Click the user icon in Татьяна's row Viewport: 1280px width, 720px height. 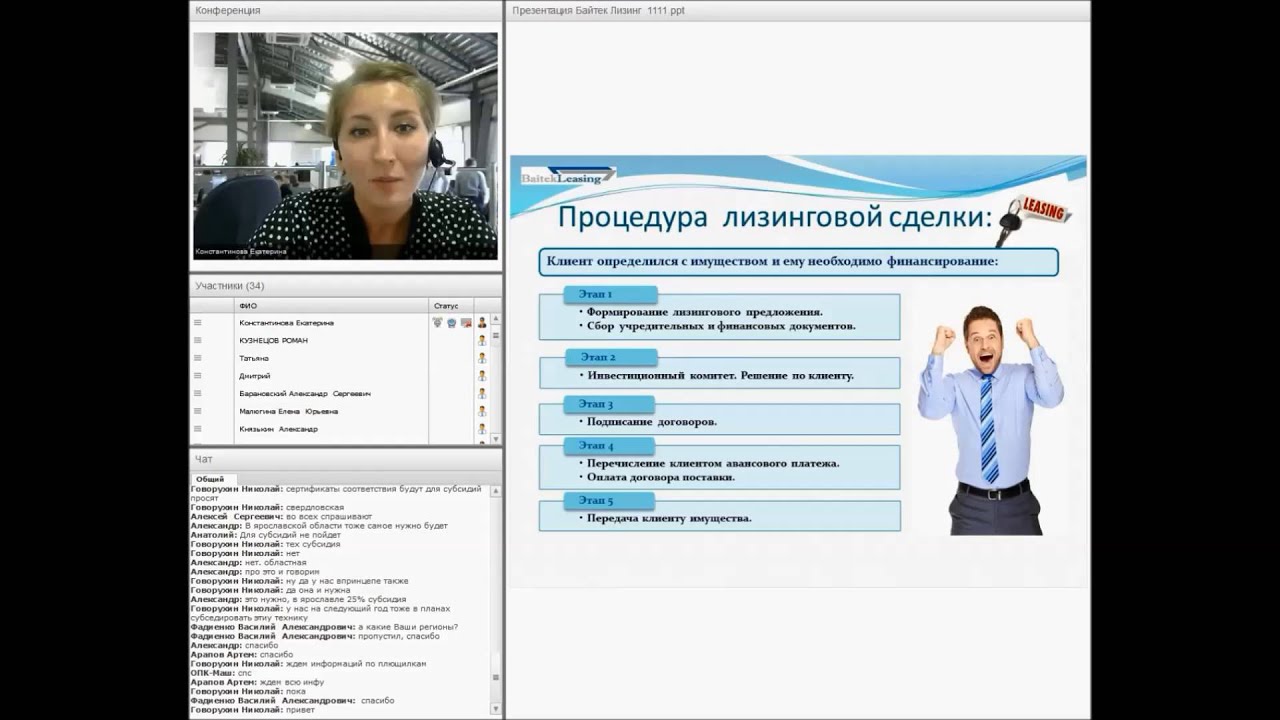click(482, 358)
